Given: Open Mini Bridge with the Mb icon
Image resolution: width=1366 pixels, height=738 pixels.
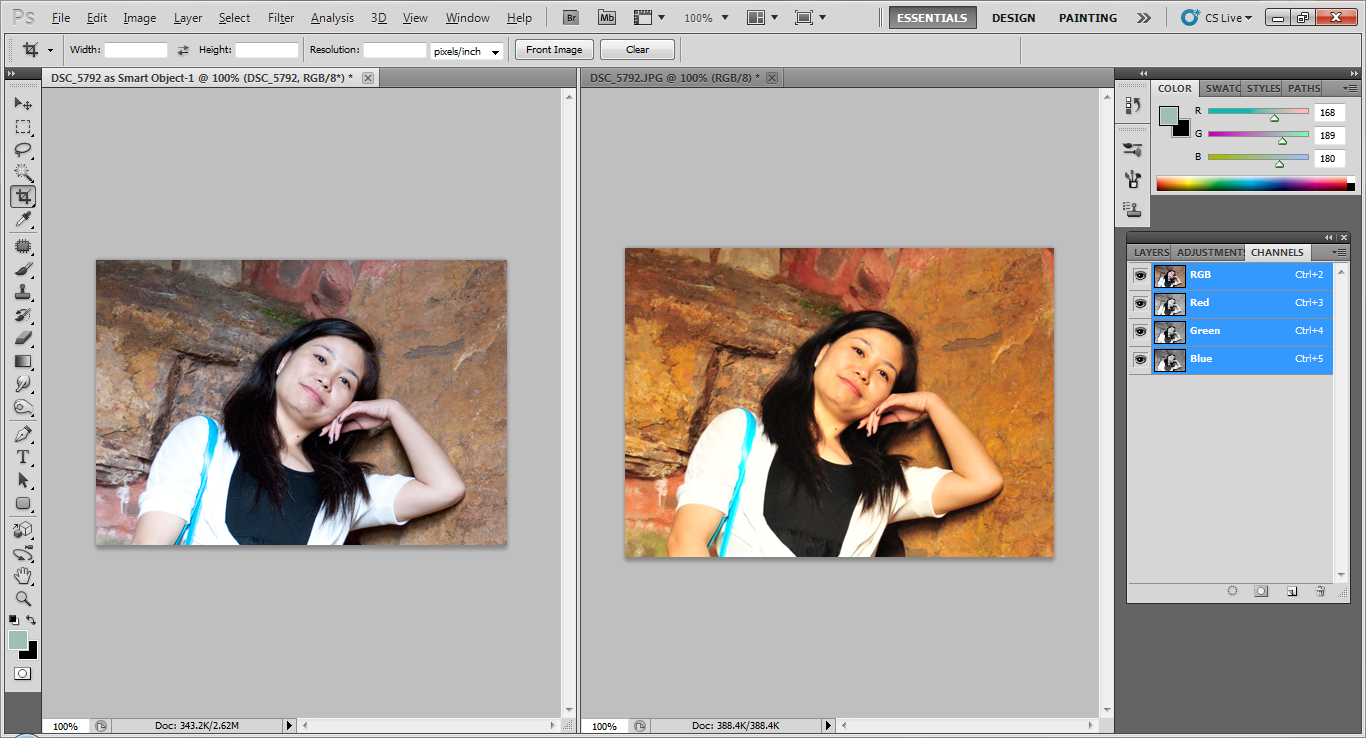Looking at the screenshot, I should pyautogui.click(x=607, y=18).
